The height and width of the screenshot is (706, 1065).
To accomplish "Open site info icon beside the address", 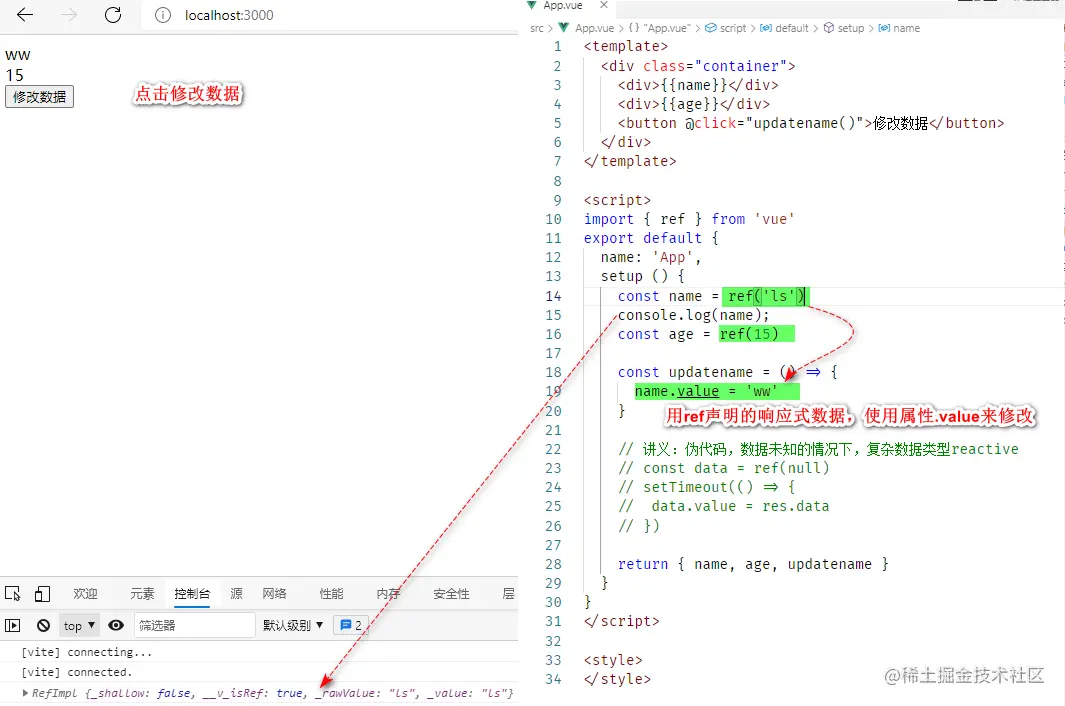I will [163, 15].
